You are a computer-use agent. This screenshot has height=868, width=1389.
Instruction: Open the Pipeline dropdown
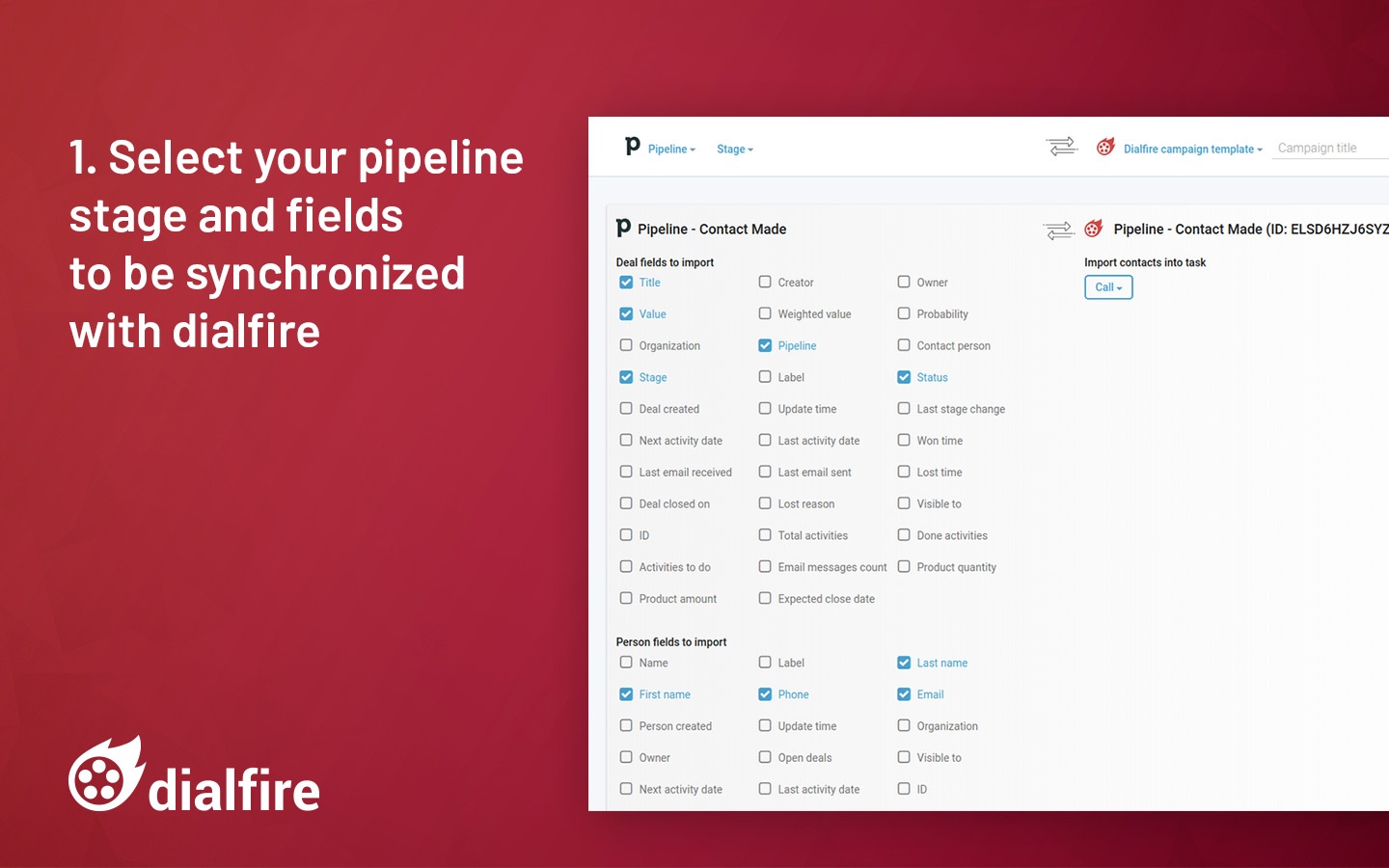[x=671, y=149]
